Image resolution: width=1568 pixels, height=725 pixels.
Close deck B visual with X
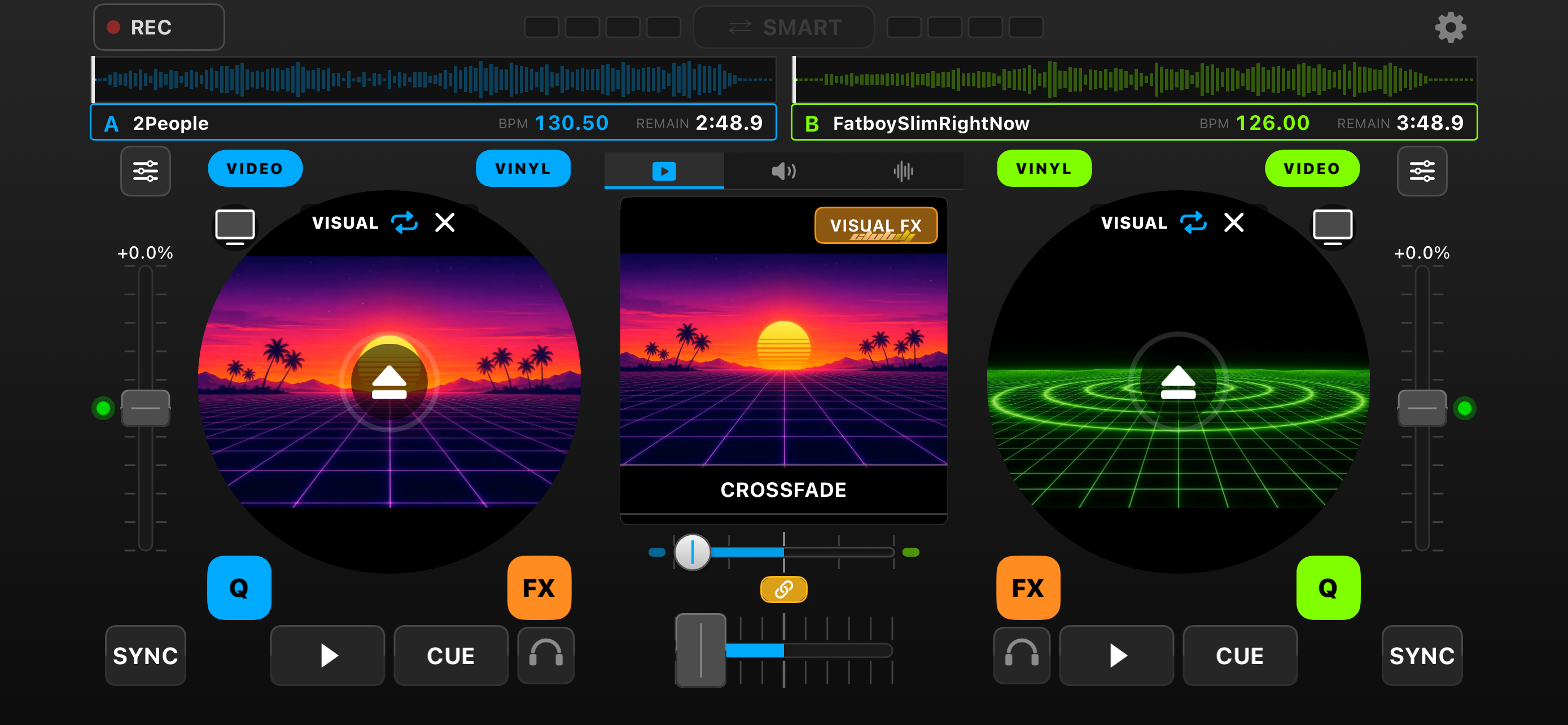coord(1234,223)
